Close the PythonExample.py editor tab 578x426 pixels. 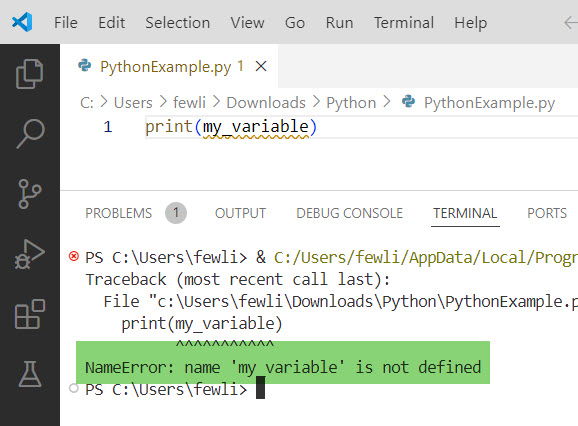click(x=261, y=67)
